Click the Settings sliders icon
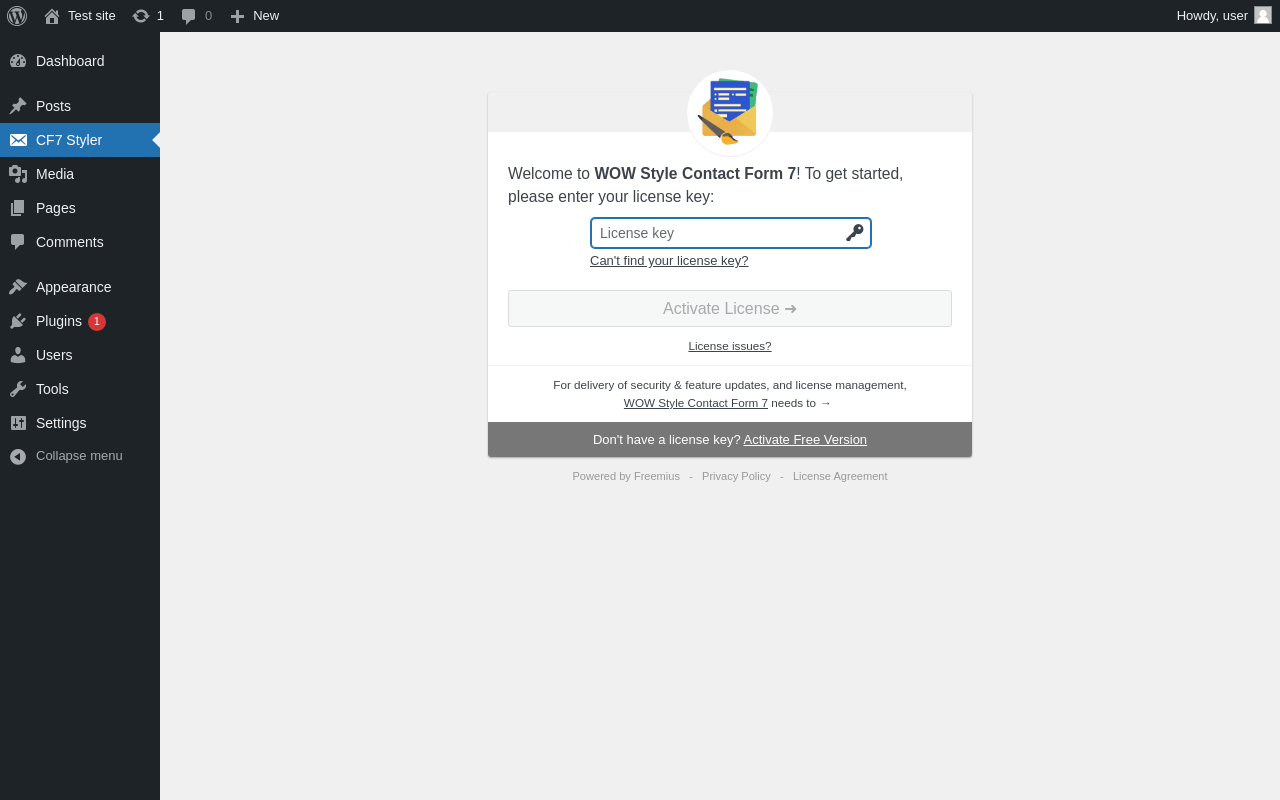Image resolution: width=1280 pixels, height=800 pixels. [x=18, y=423]
